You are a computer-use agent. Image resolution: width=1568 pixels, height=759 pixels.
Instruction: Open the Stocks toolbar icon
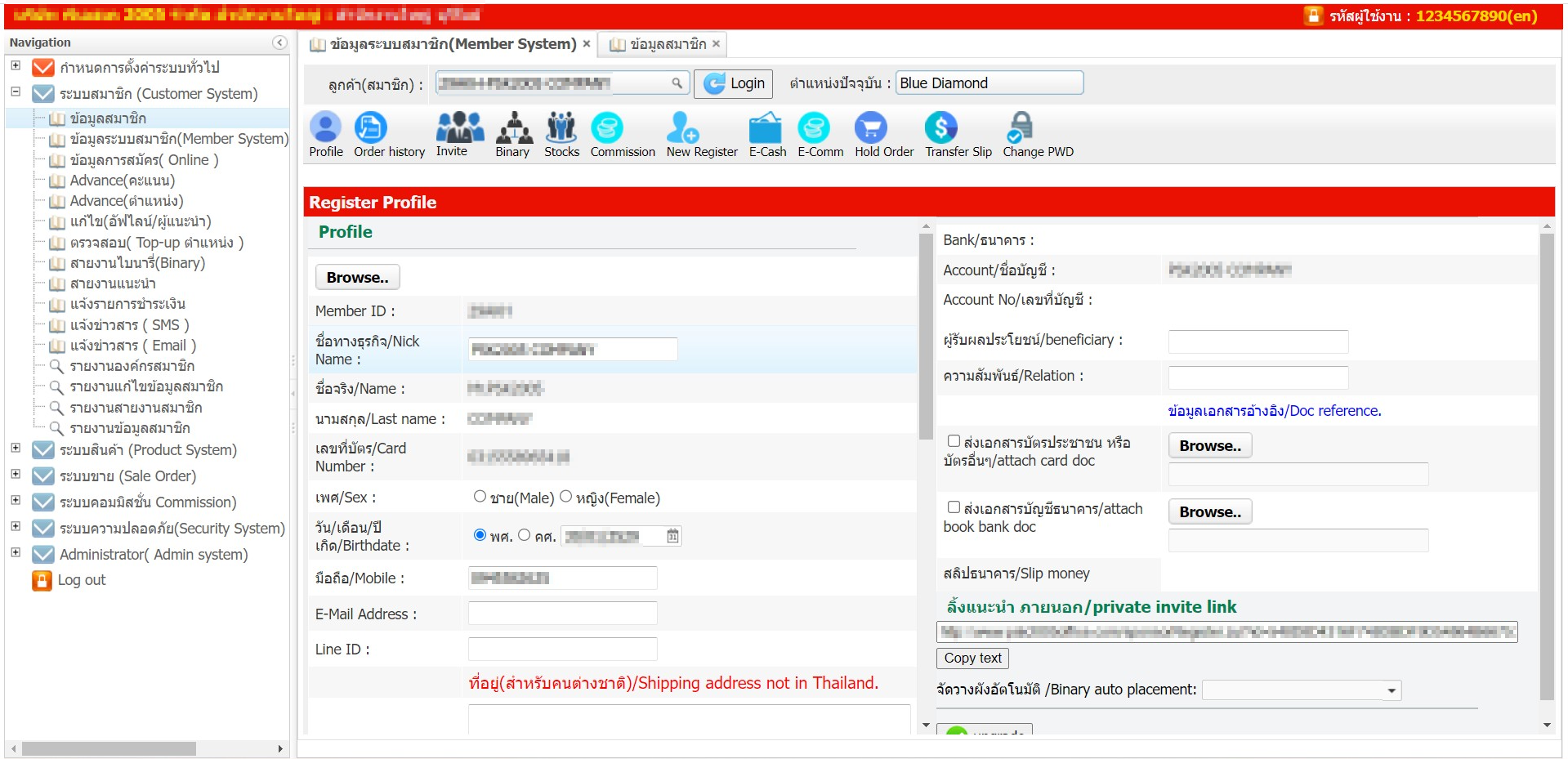click(x=561, y=128)
